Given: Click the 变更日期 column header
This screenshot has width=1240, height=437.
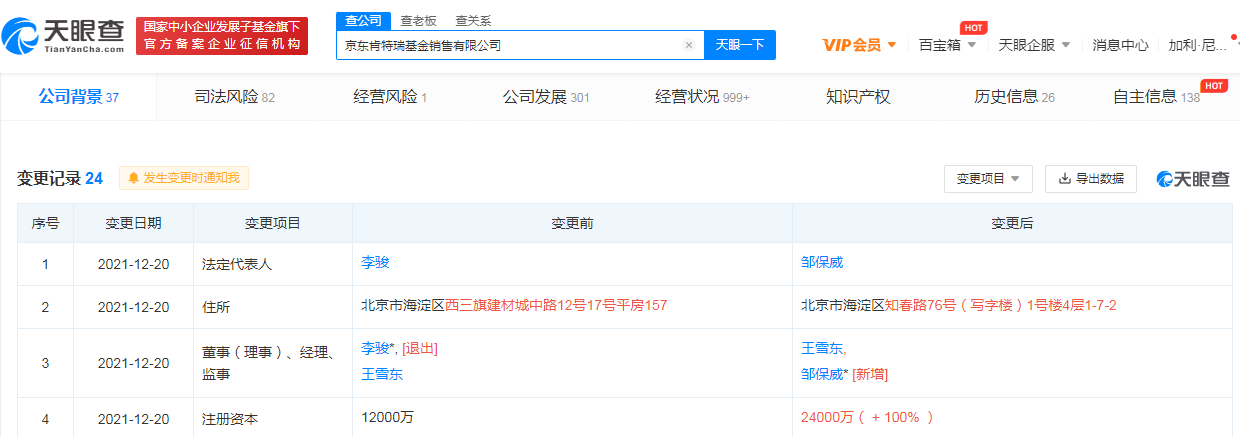Looking at the screenshot, I should click(133, 224).
